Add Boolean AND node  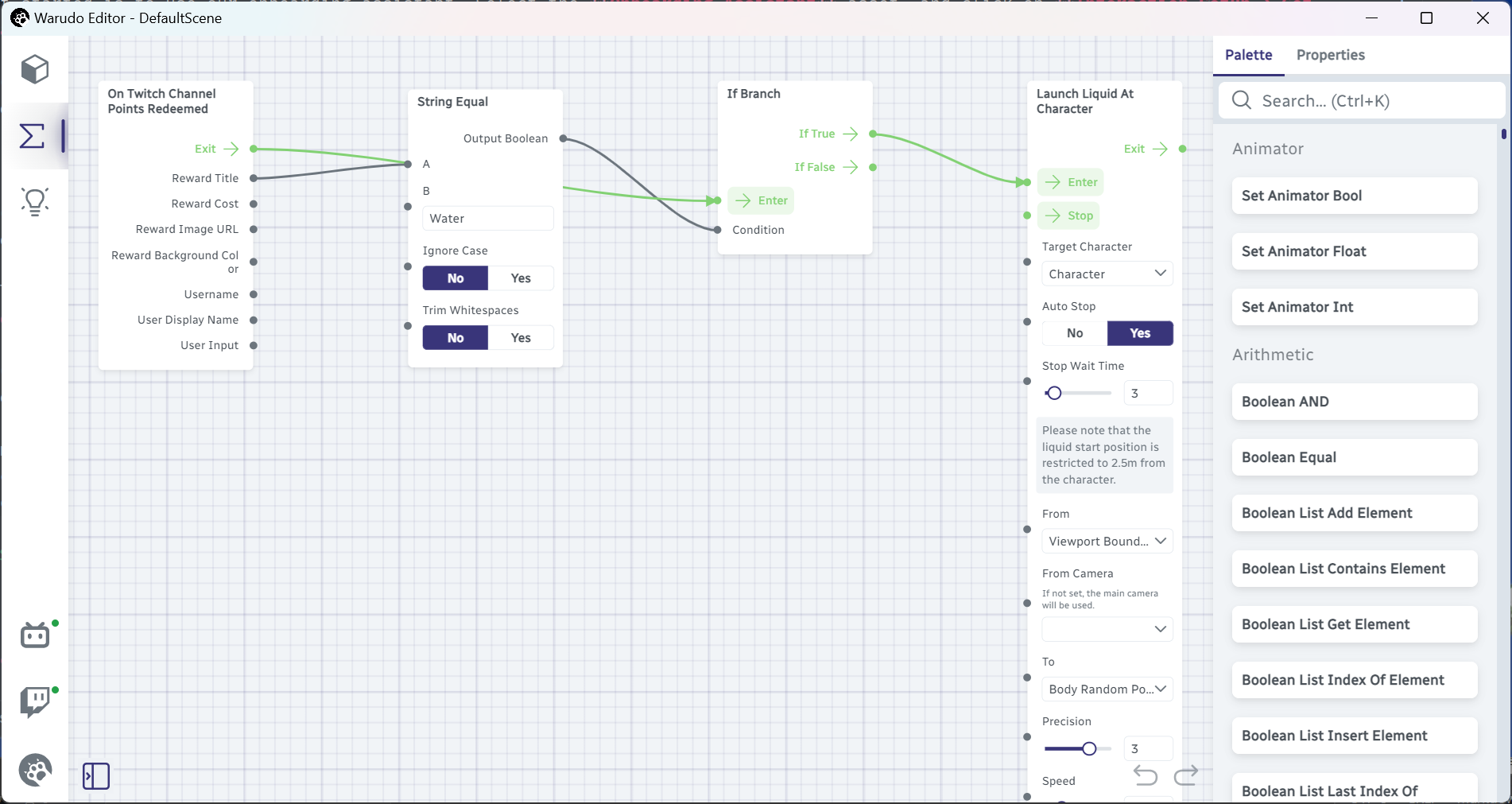pos(1354,402)
